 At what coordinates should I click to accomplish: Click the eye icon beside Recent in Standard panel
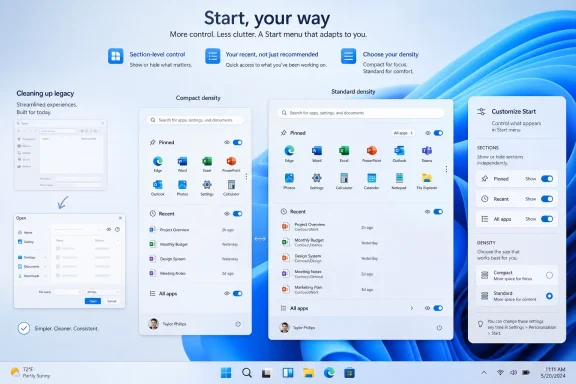[x=427, y=212]
